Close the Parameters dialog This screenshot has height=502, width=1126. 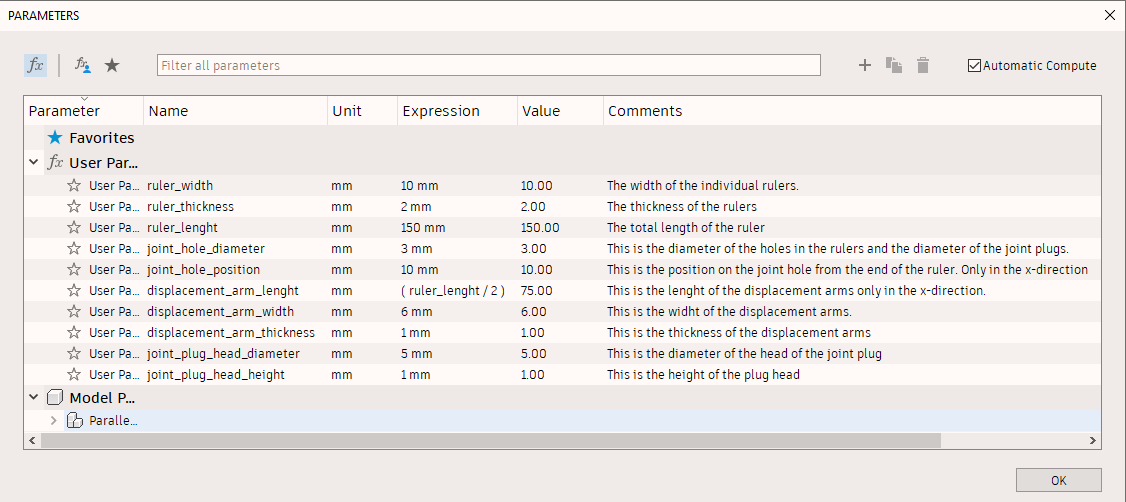(x=1109, y=15)
